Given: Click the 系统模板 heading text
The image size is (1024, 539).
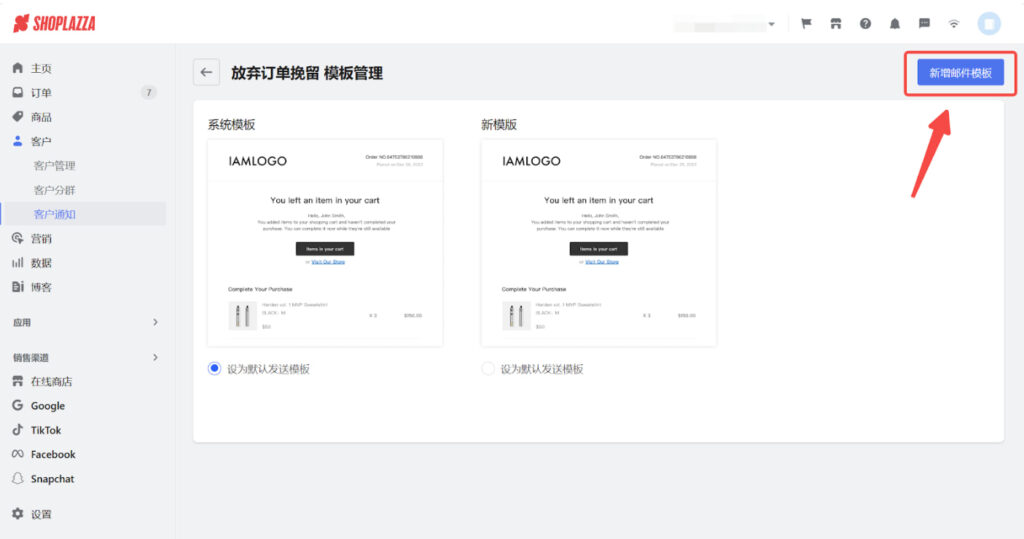Looking at the screenshot, I should pos(231,125).
